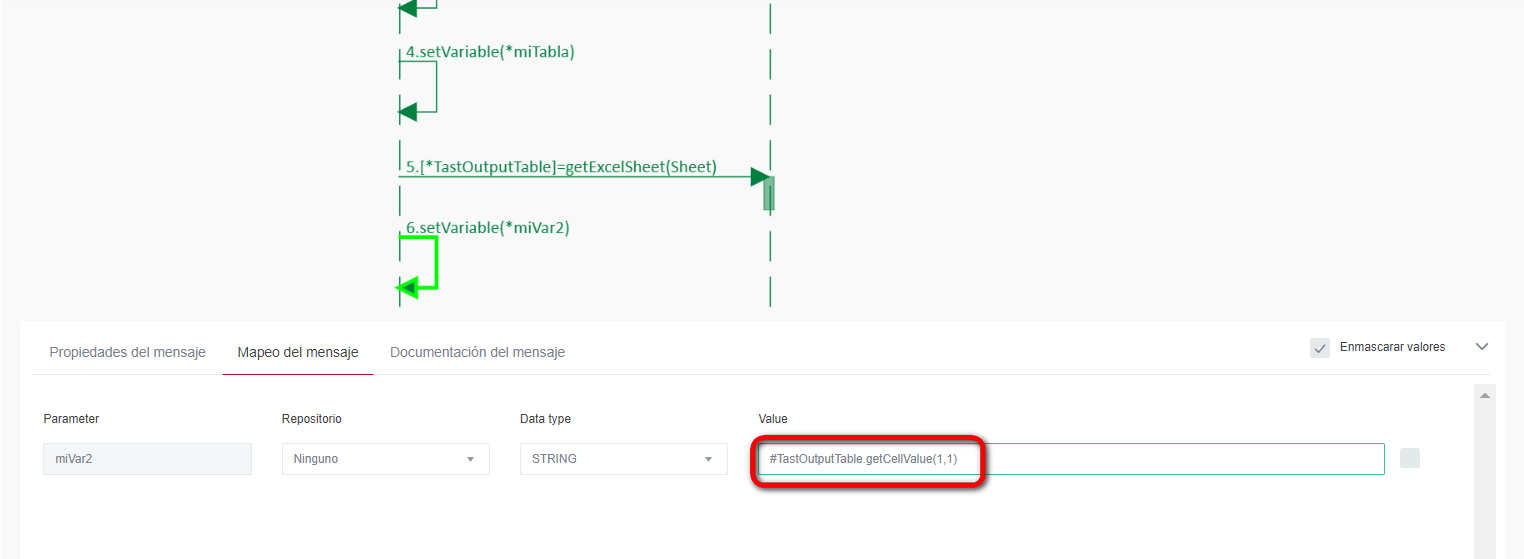Tick the small checkbox beside the Value field

1409,458
